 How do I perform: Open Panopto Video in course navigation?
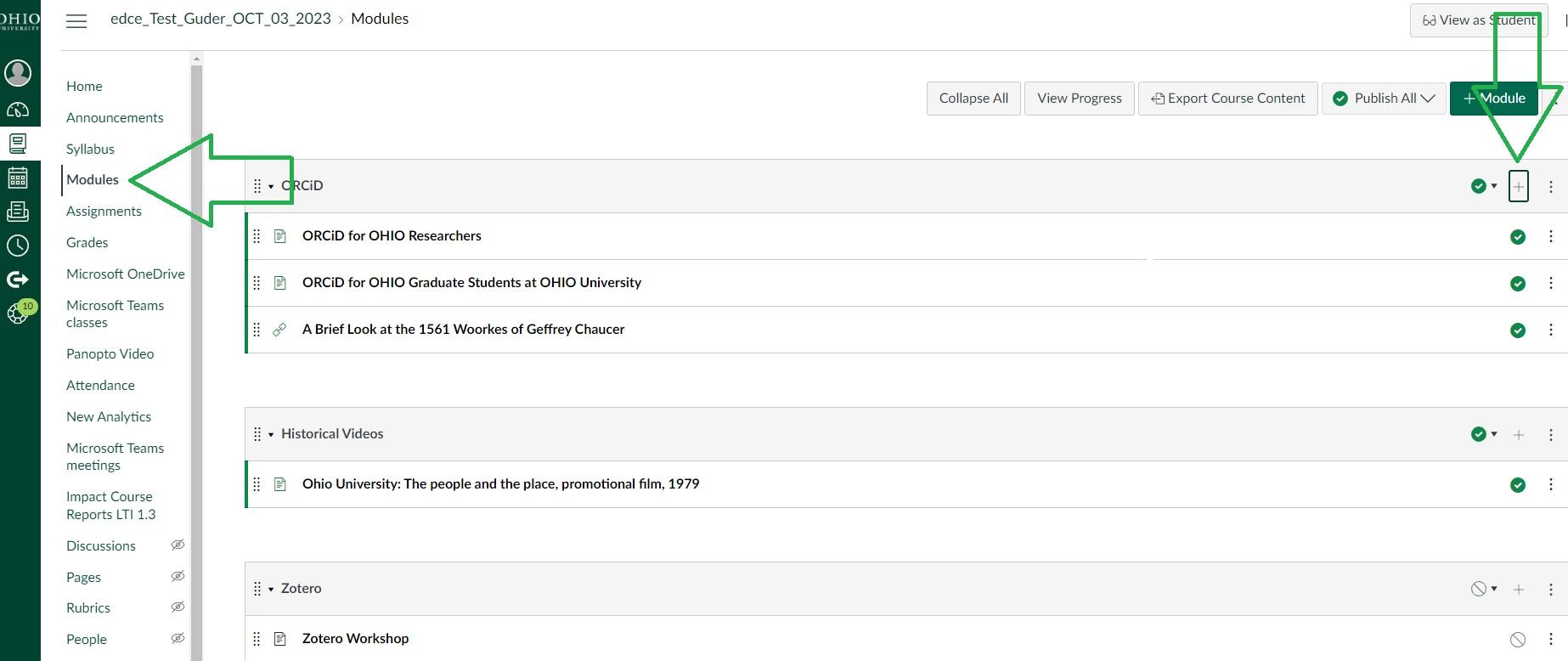110,353
